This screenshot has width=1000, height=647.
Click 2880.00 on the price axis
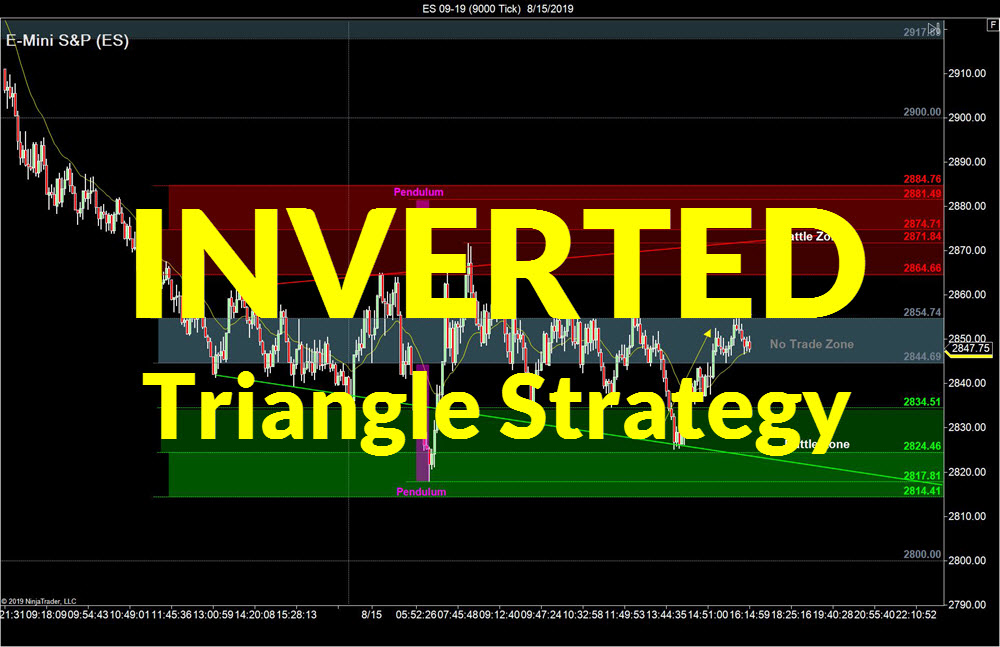pyautogui.click(x=967, y=206)
